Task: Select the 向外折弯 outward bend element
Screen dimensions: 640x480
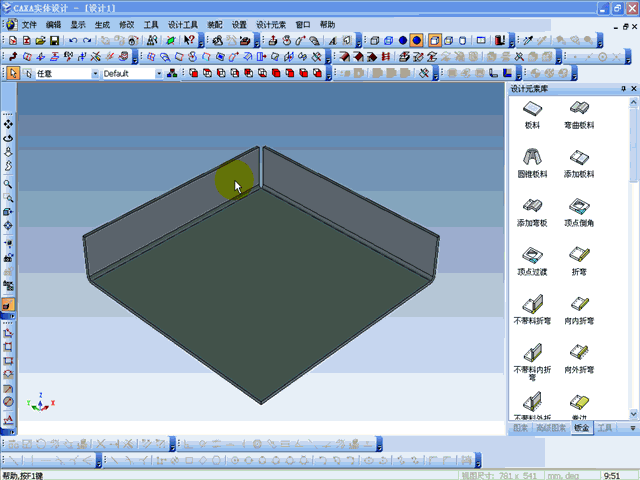Action: pyautogui.click(x=579, y=359)
